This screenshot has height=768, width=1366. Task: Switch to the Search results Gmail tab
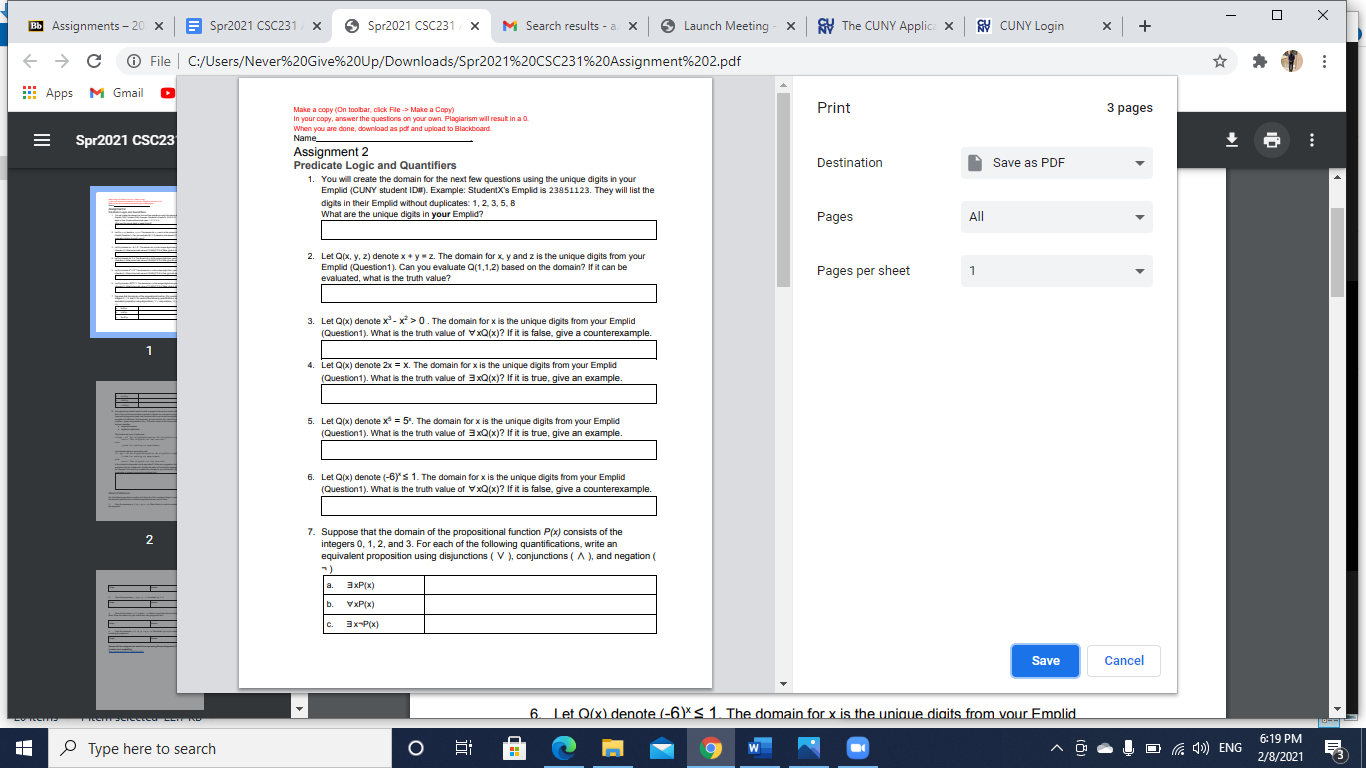tap(563, 25)
